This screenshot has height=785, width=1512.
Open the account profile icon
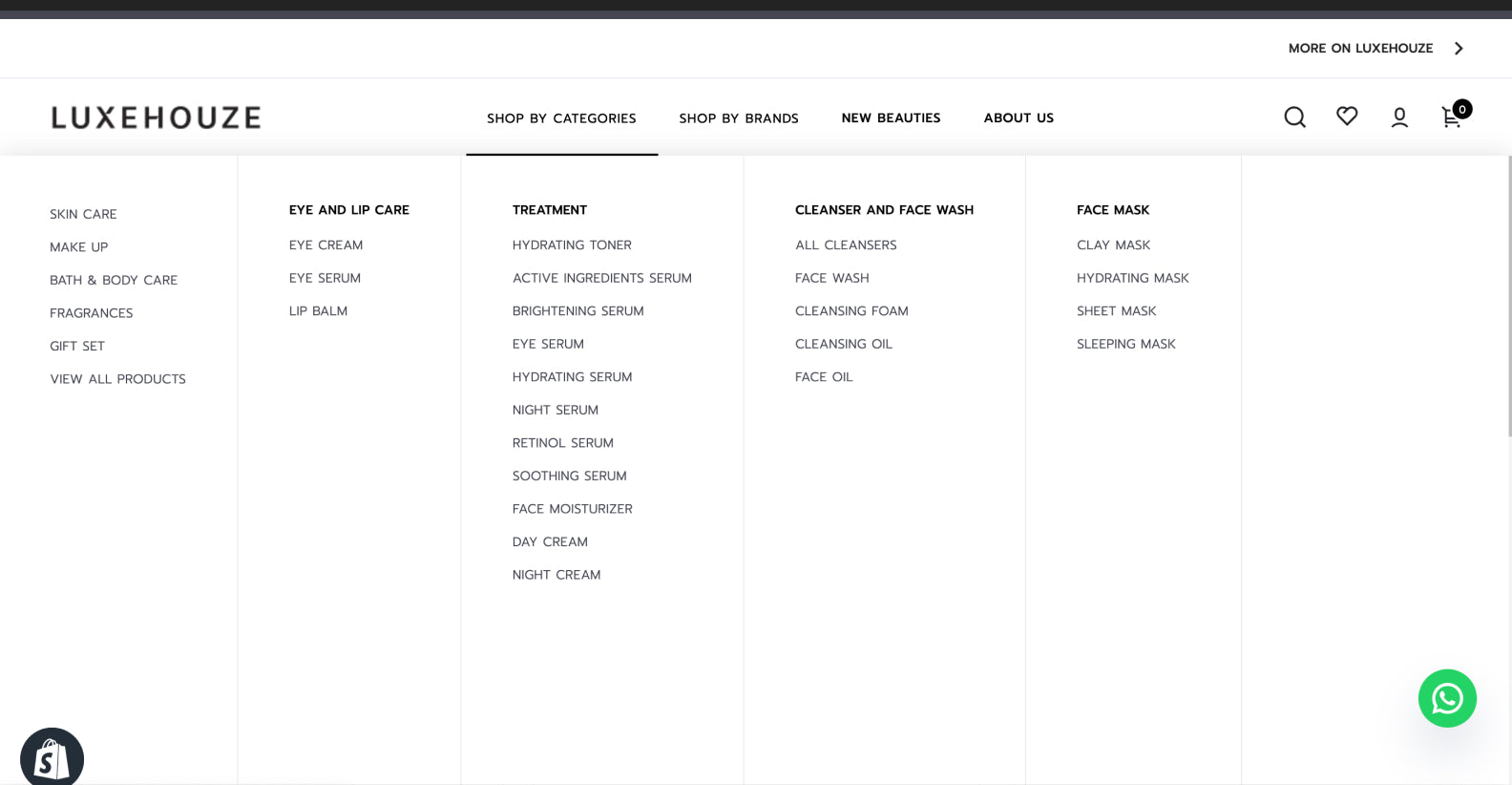point(1399,117)
